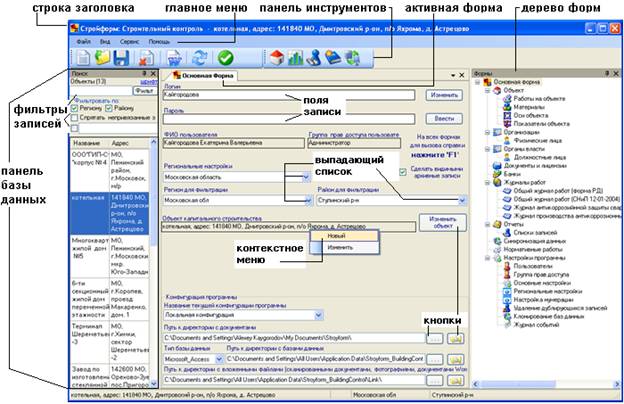Click the green checkmark toolbar icon

point(225,59)
